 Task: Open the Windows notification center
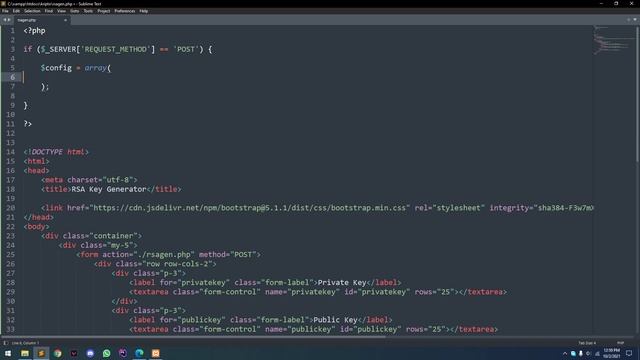tap(629, 353)
